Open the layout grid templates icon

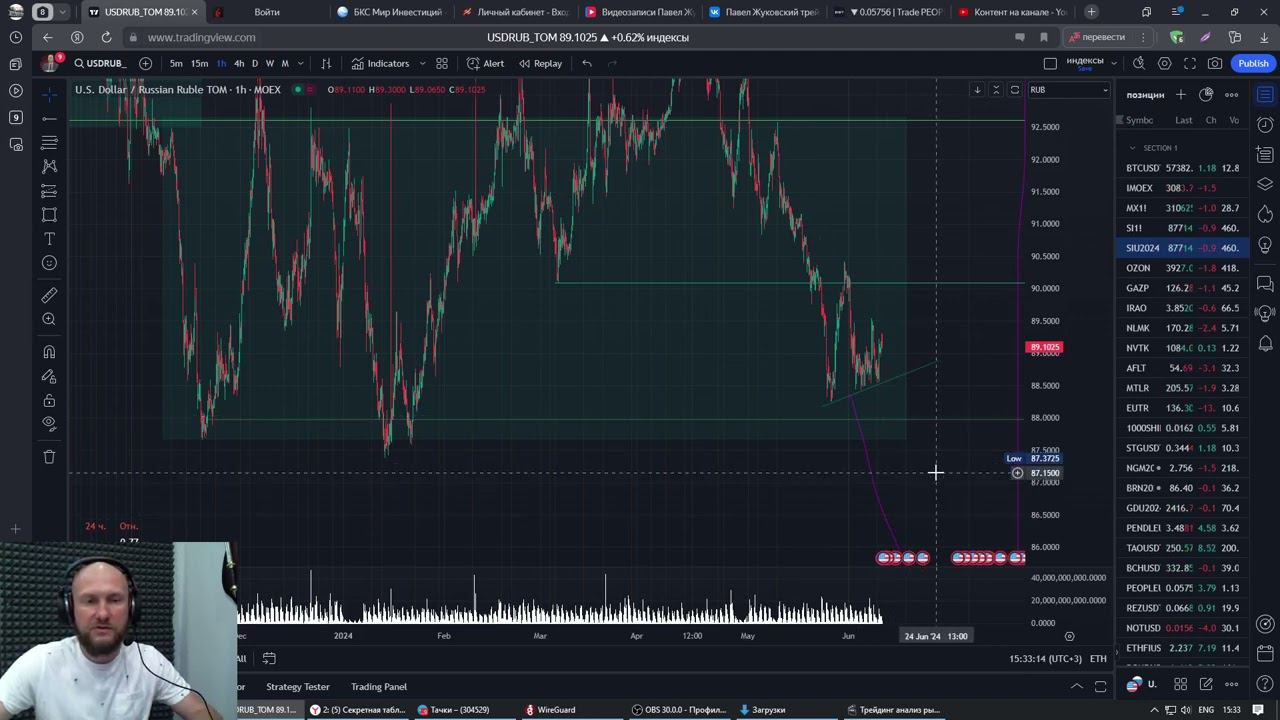[x=442, y=63]
